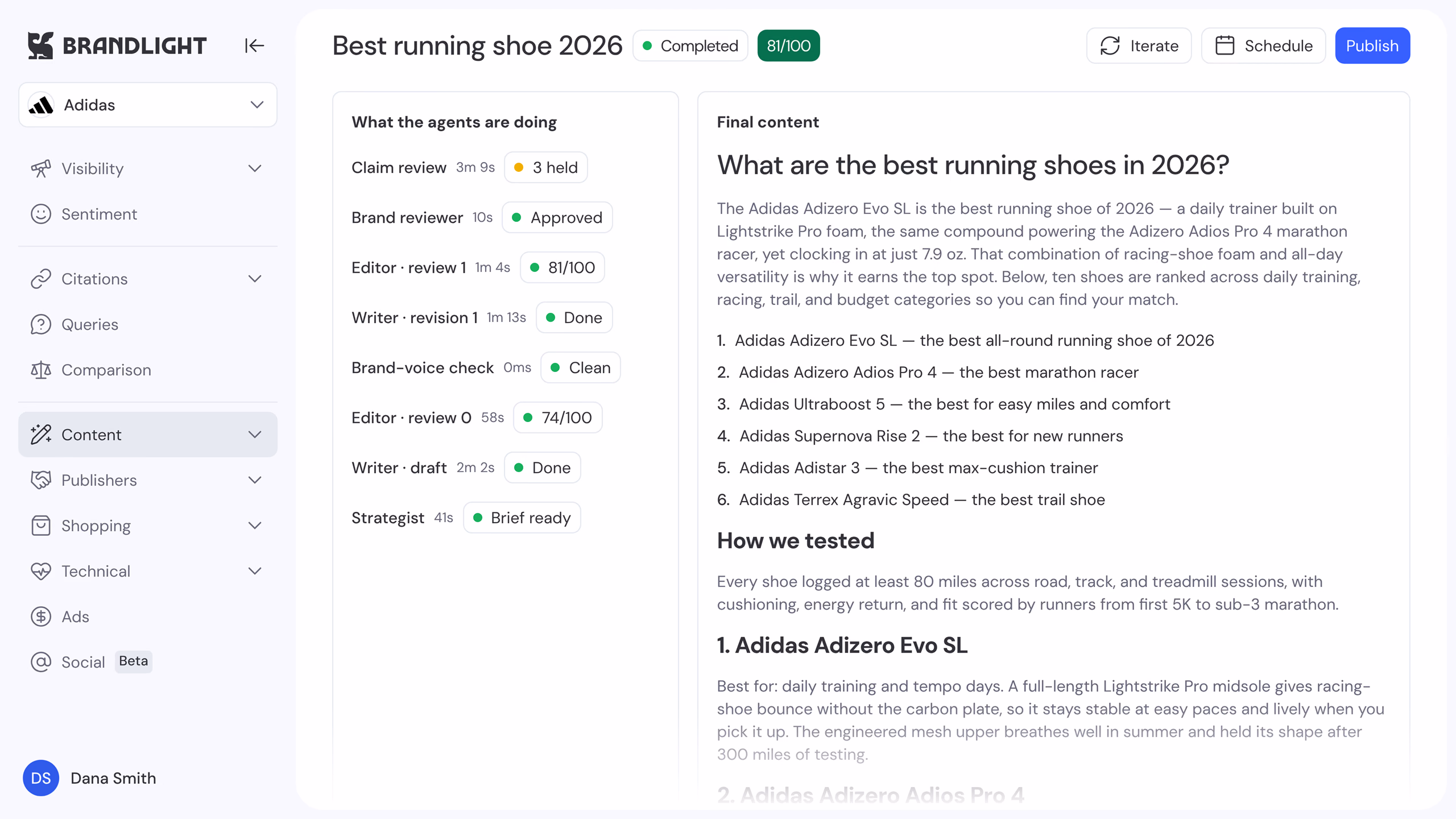Viewport: 1456px width, 819px height.
Task: Open the Ads menu item
Action: point(148,617)
